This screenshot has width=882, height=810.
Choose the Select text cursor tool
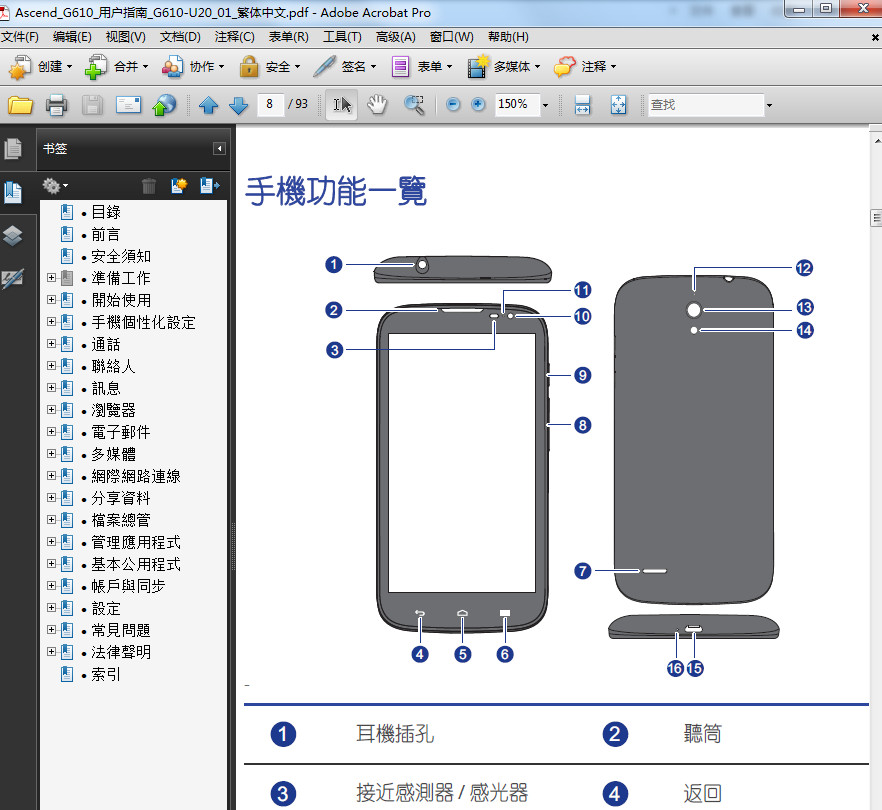coord(341,105)
